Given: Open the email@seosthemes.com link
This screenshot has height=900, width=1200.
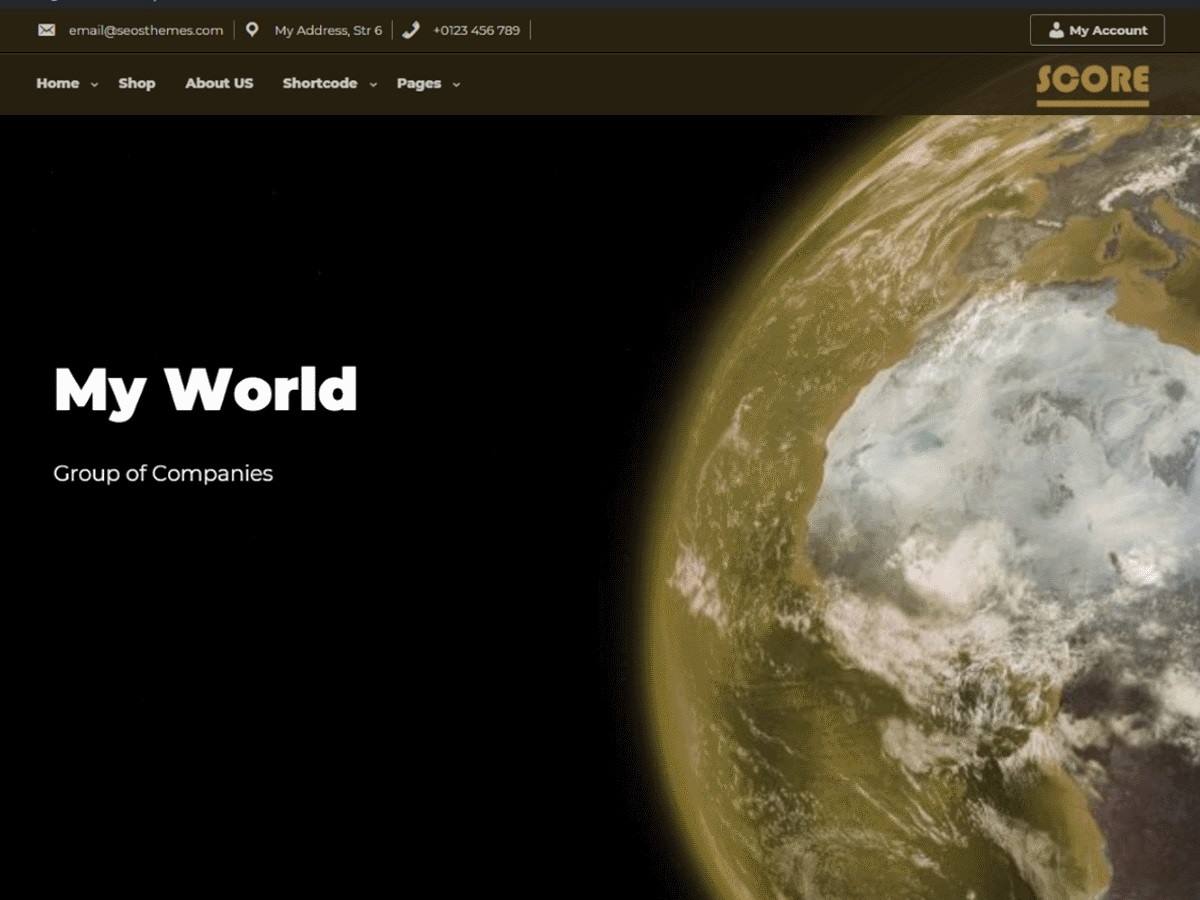Looking at the screenshot, I should click(x=144, y=30).
